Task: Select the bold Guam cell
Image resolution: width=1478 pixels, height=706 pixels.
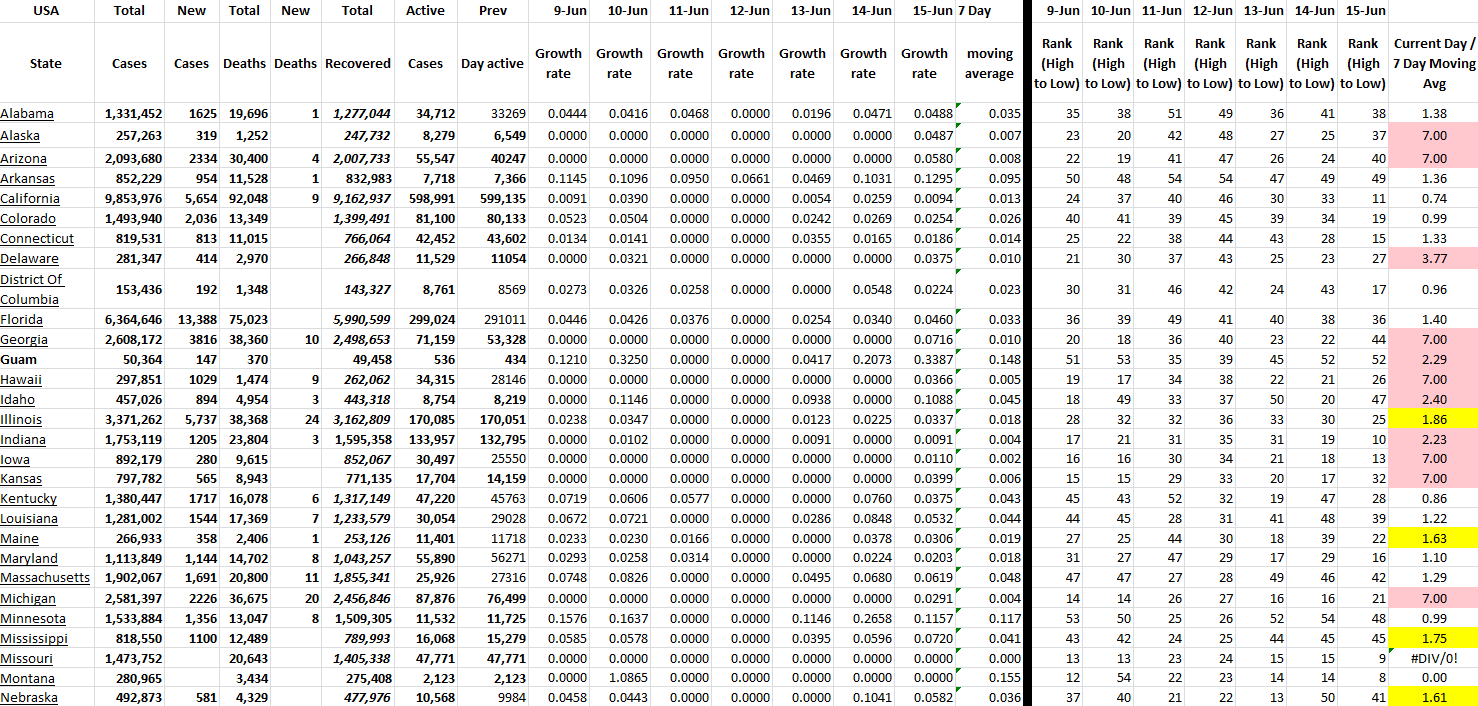Action: [x=21, y=360]
